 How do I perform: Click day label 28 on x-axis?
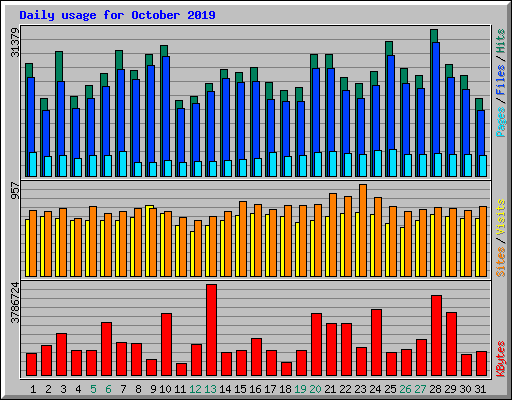(435, 389)
